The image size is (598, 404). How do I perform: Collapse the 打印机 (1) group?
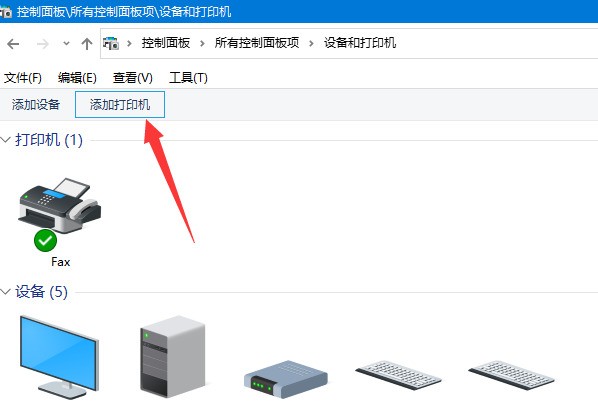click(x=5, y=140)
